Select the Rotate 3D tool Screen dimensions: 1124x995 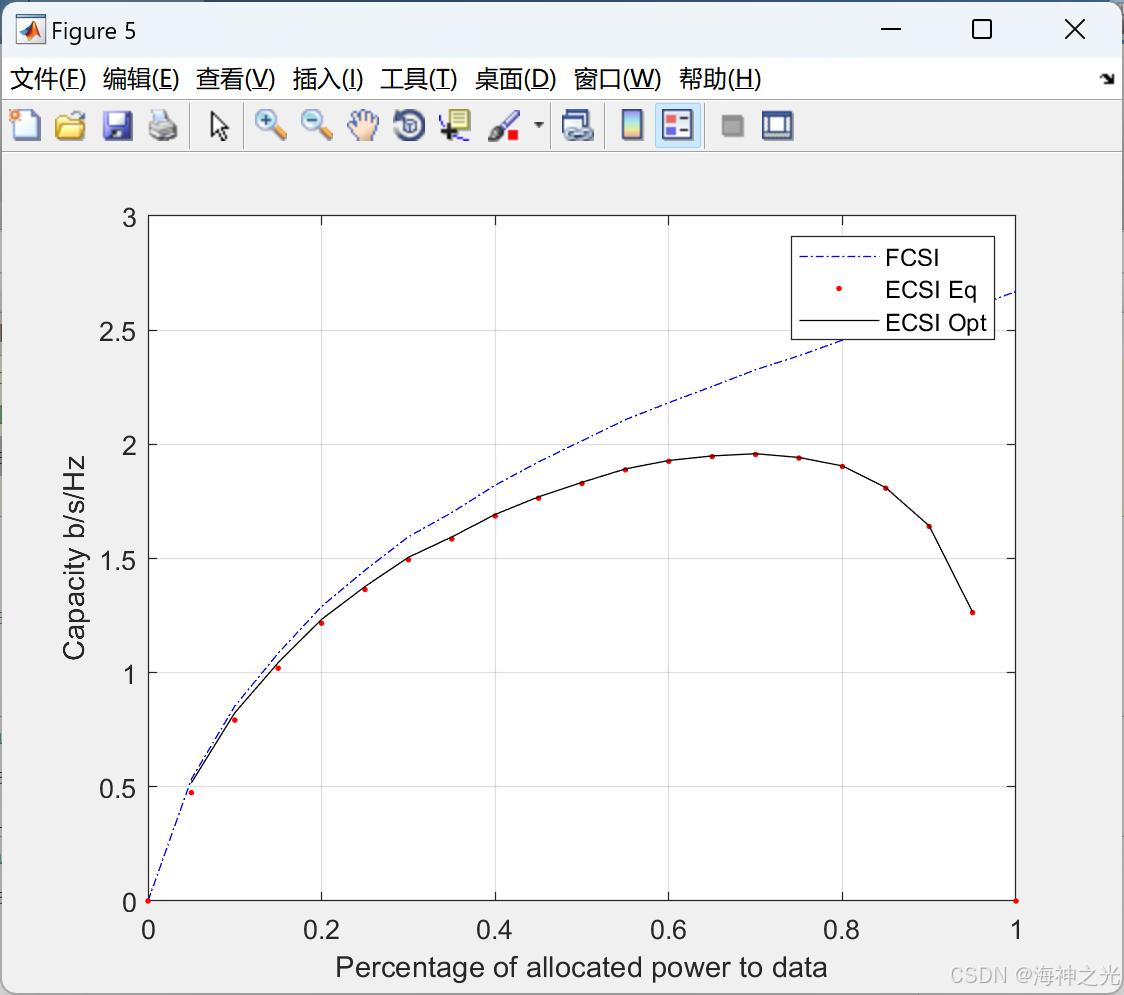coord(409,125)
